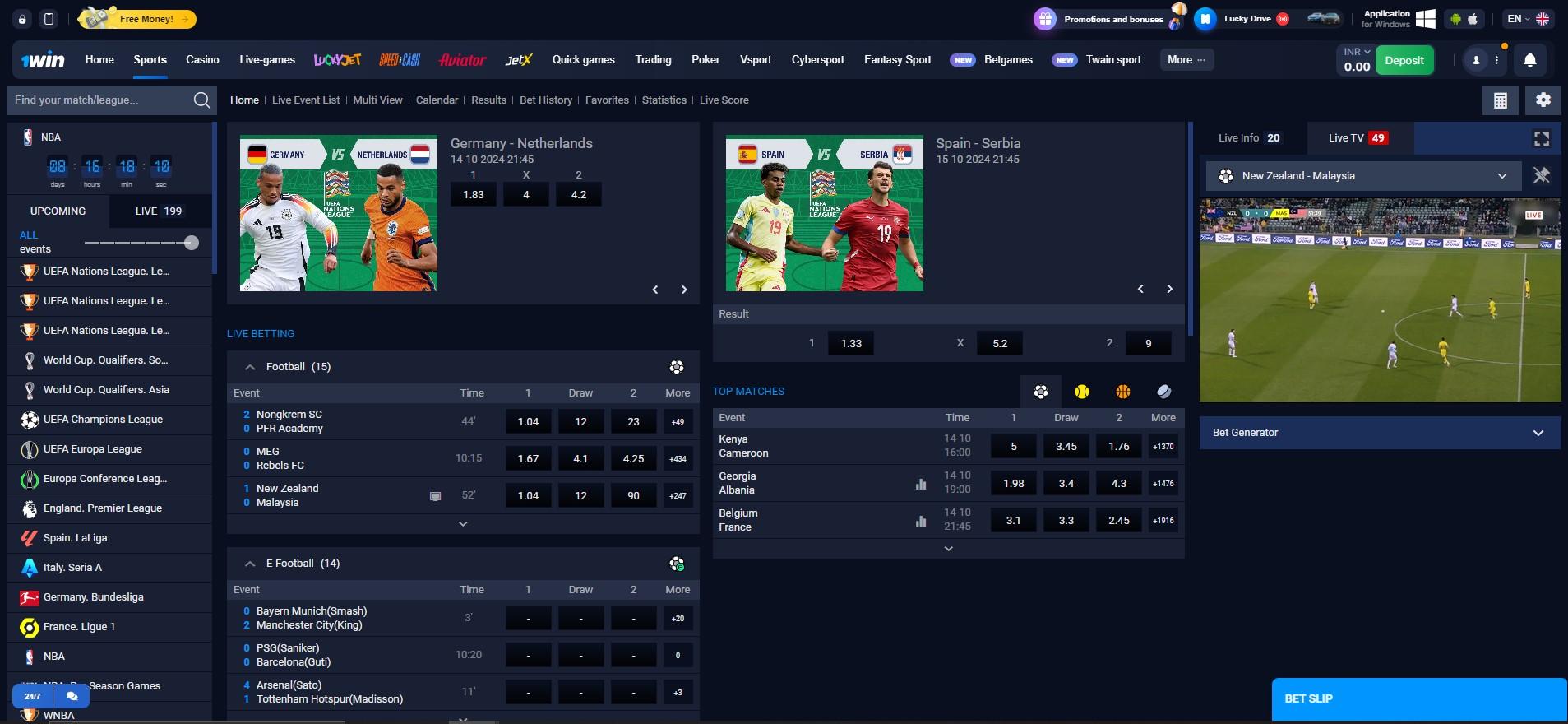Open the More navigation dropdown
The width and height of the screenshot is (1568, 724).
(x=1186, y=60)
